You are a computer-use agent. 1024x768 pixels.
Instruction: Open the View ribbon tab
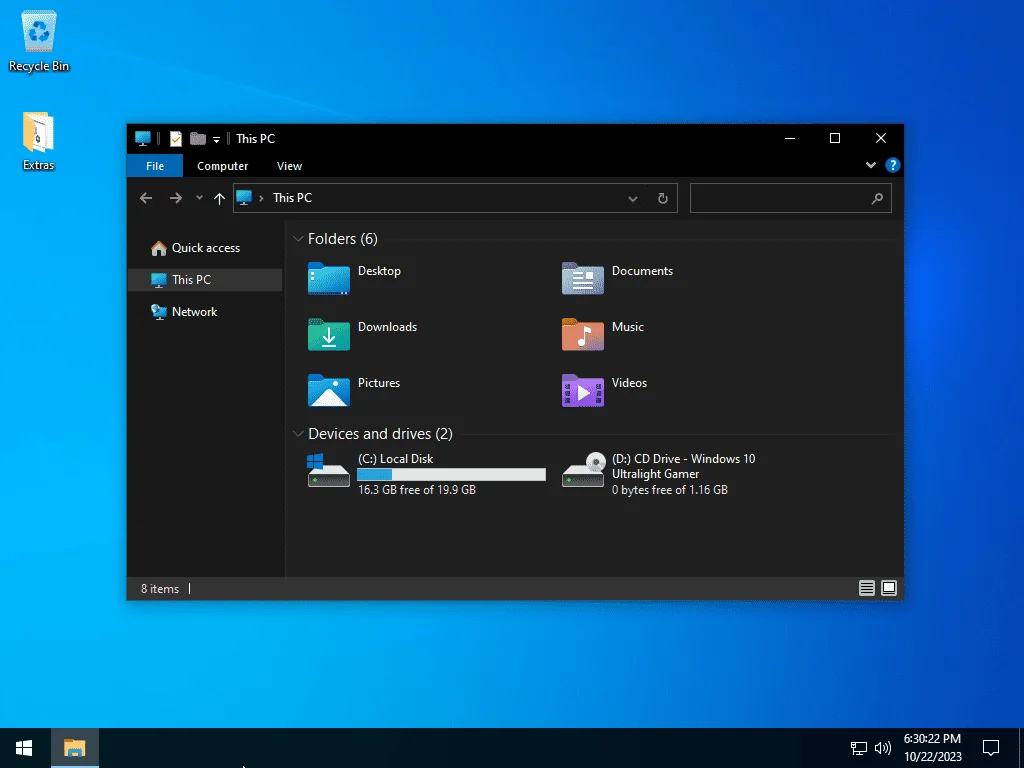289,166
